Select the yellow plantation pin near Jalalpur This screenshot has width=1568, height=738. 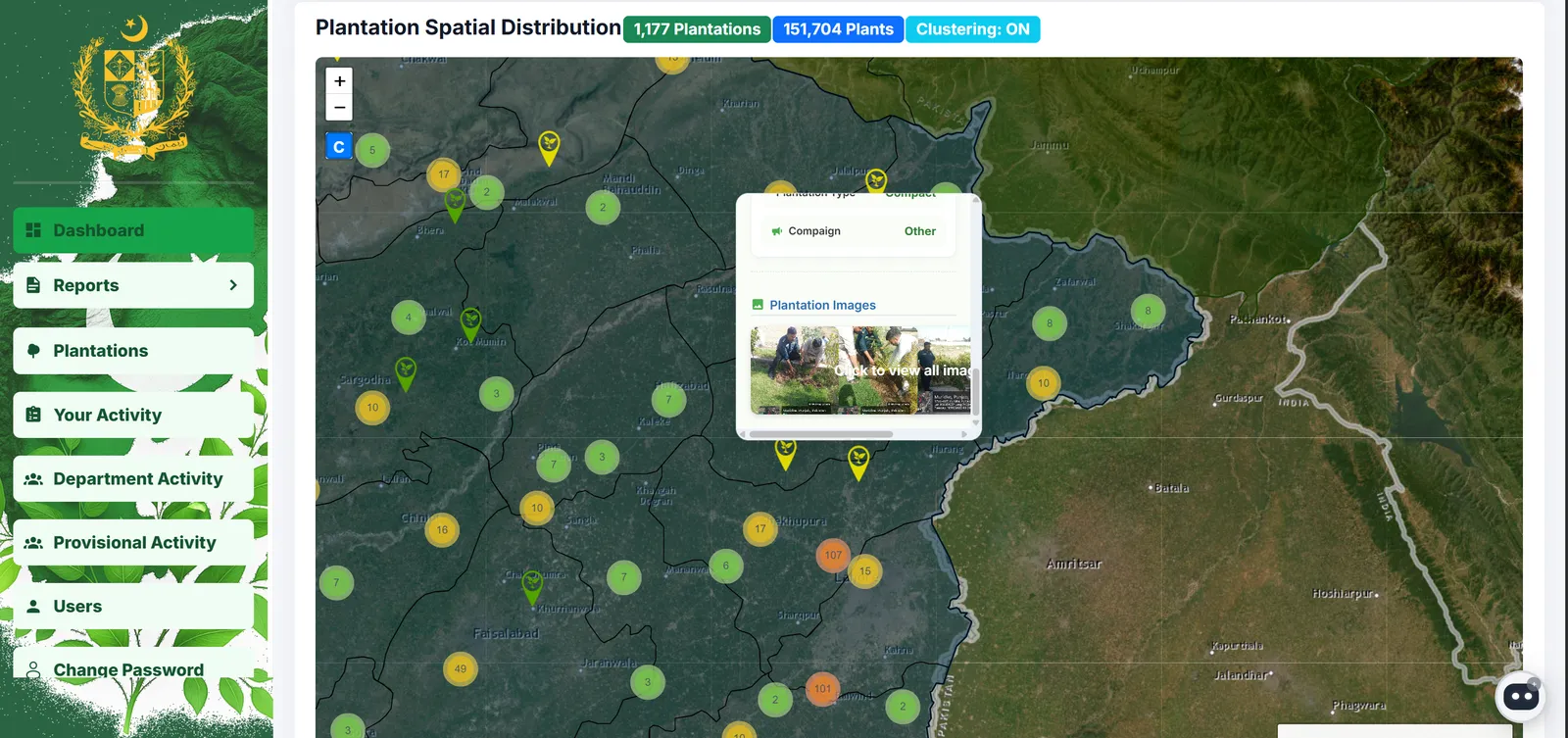pos(876,180)
